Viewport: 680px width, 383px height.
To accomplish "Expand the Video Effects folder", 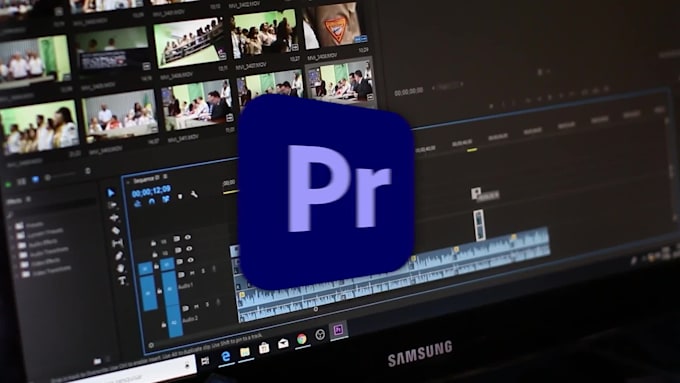I will point(16,265).
